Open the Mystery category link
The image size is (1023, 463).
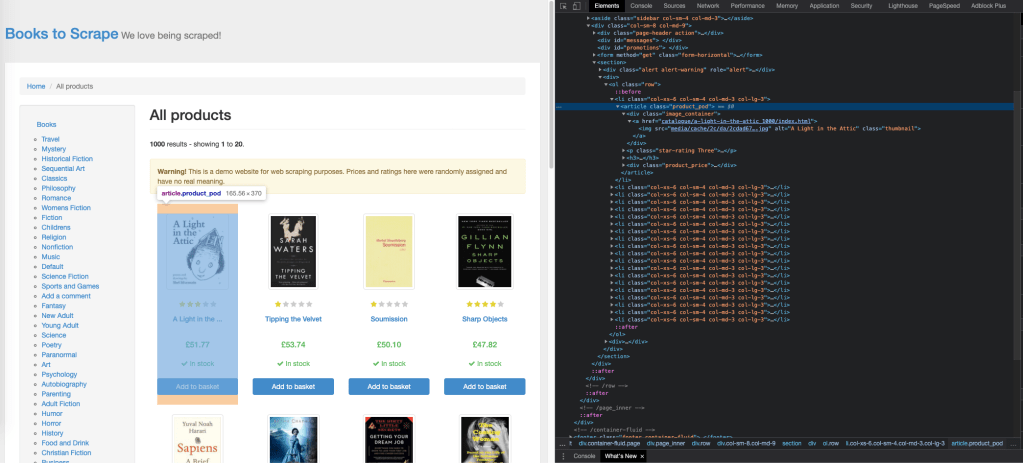point(53,149)
